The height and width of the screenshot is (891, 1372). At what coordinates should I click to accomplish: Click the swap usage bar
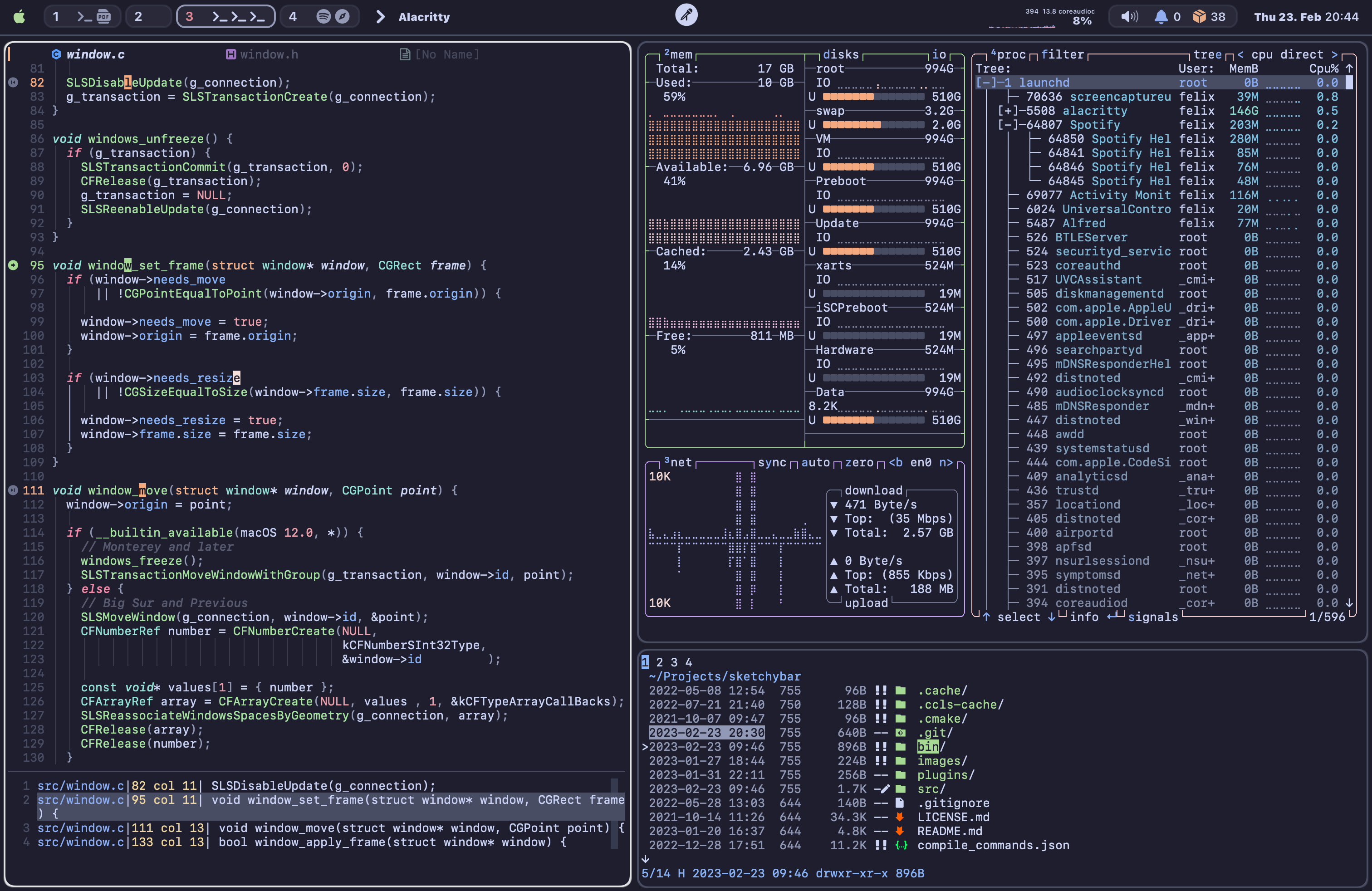click(873, 124)
